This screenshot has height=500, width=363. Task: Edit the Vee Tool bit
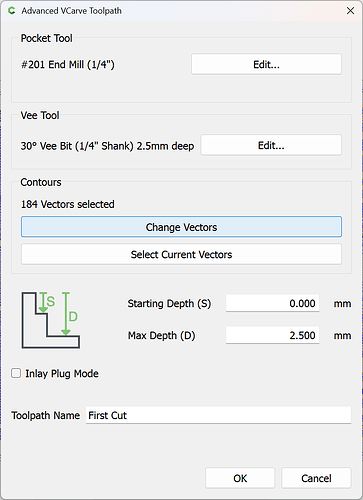(271, 145)
